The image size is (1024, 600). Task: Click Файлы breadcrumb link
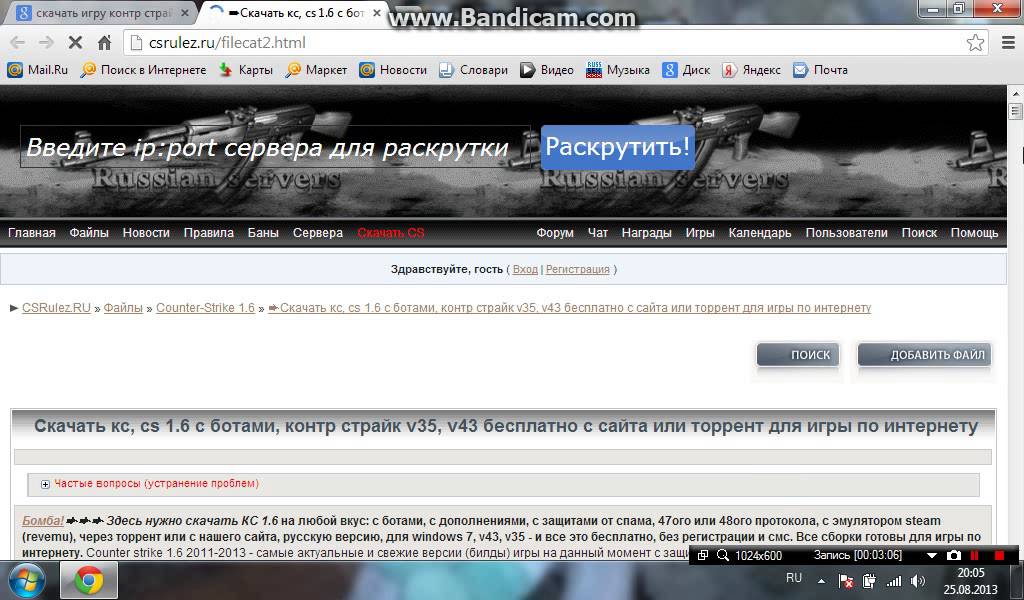click(123, 308)
